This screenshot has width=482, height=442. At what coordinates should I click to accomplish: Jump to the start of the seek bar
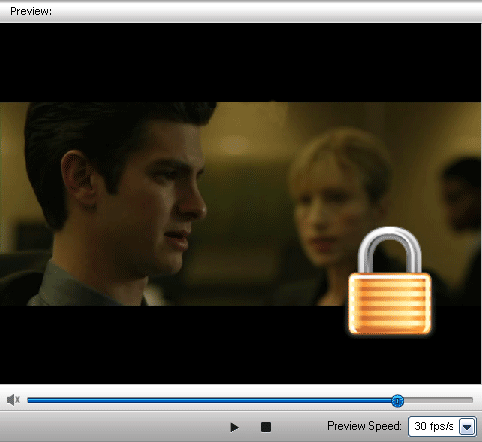tap(29, 400)
